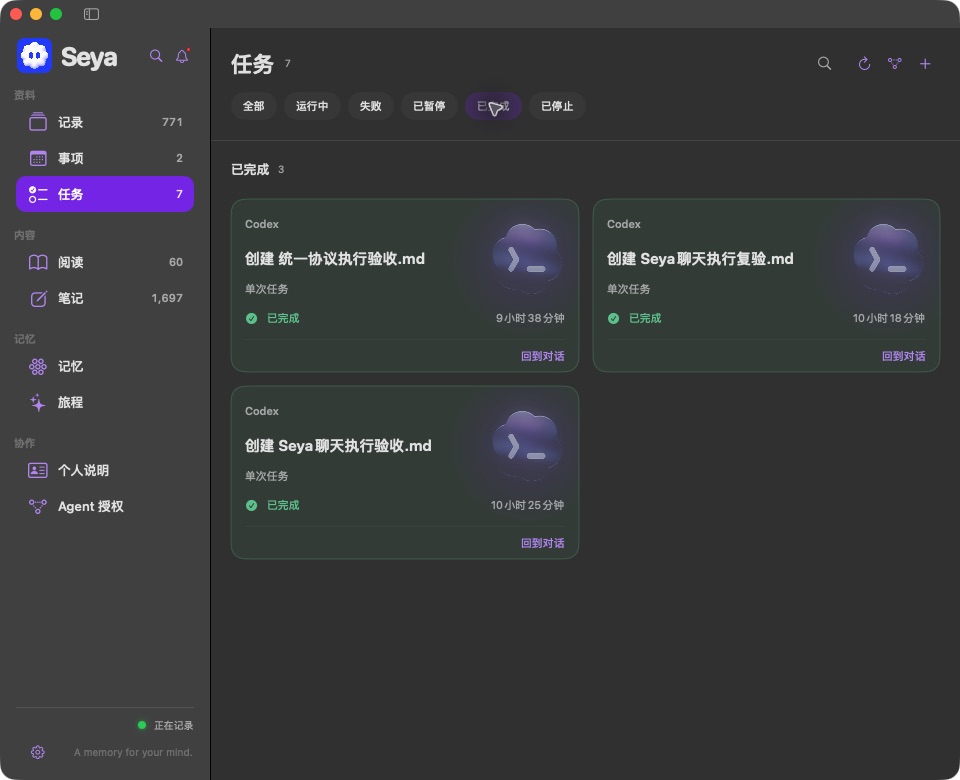
Task: Select the 运行中 filter tab
Action: pos(312,106)
